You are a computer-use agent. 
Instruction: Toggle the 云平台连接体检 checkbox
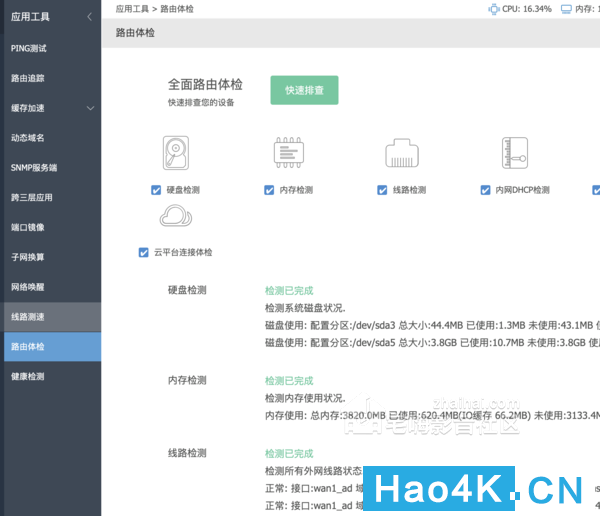coord(143,252)
